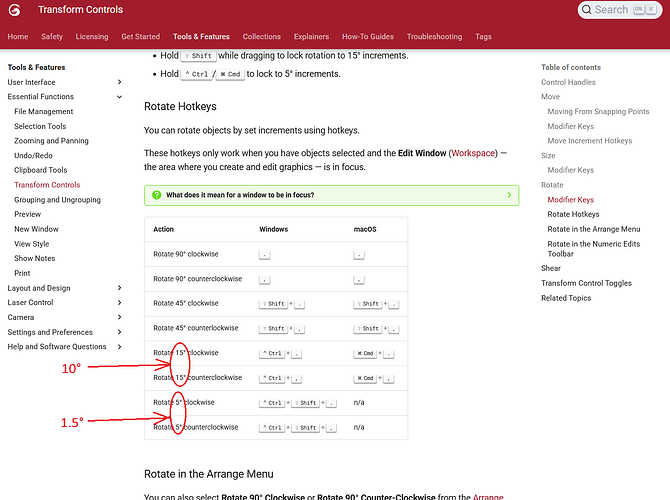The height and width of the screenshot is (500, 670).
Task: Switch to the Get Started tab
Action: (x=140, y=37)
